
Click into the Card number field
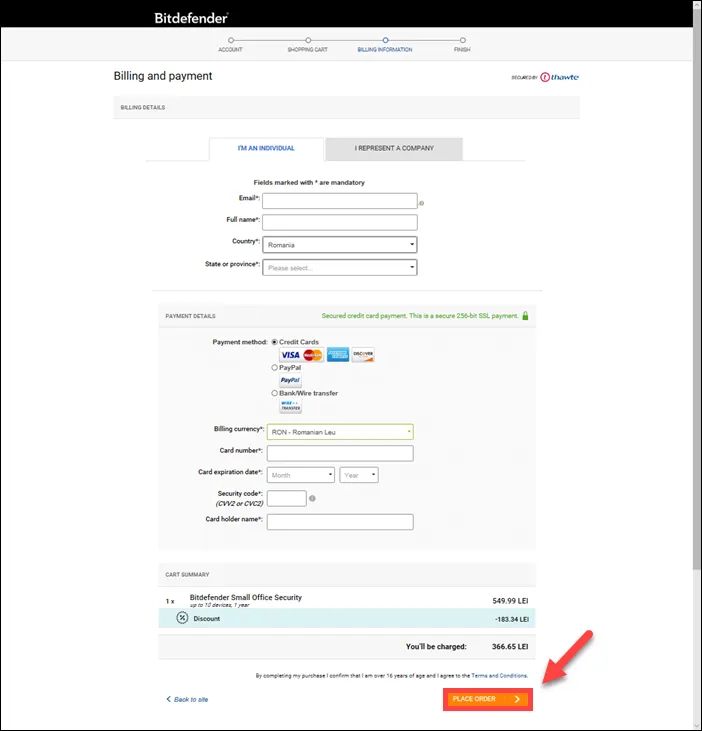click(340, 453)
